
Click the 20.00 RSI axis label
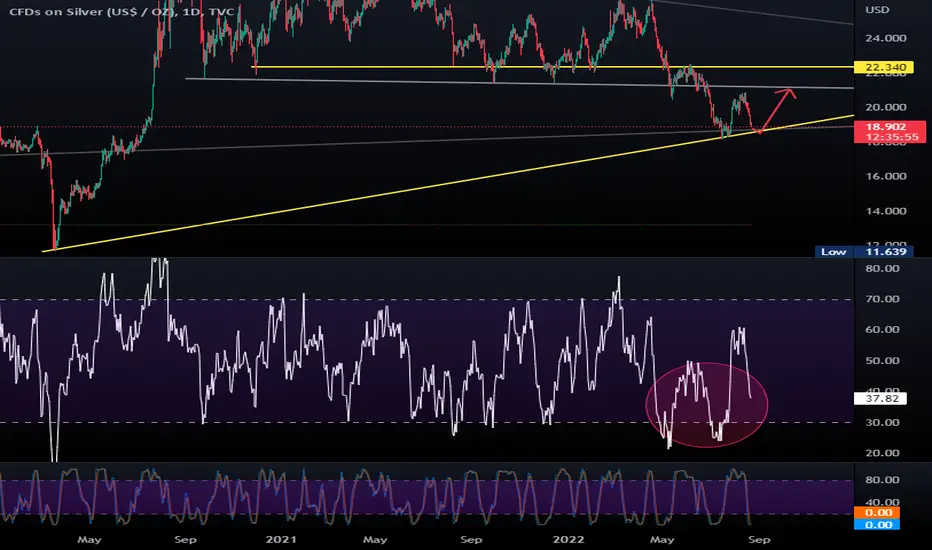pyautogui.click(x=882, y=453)
